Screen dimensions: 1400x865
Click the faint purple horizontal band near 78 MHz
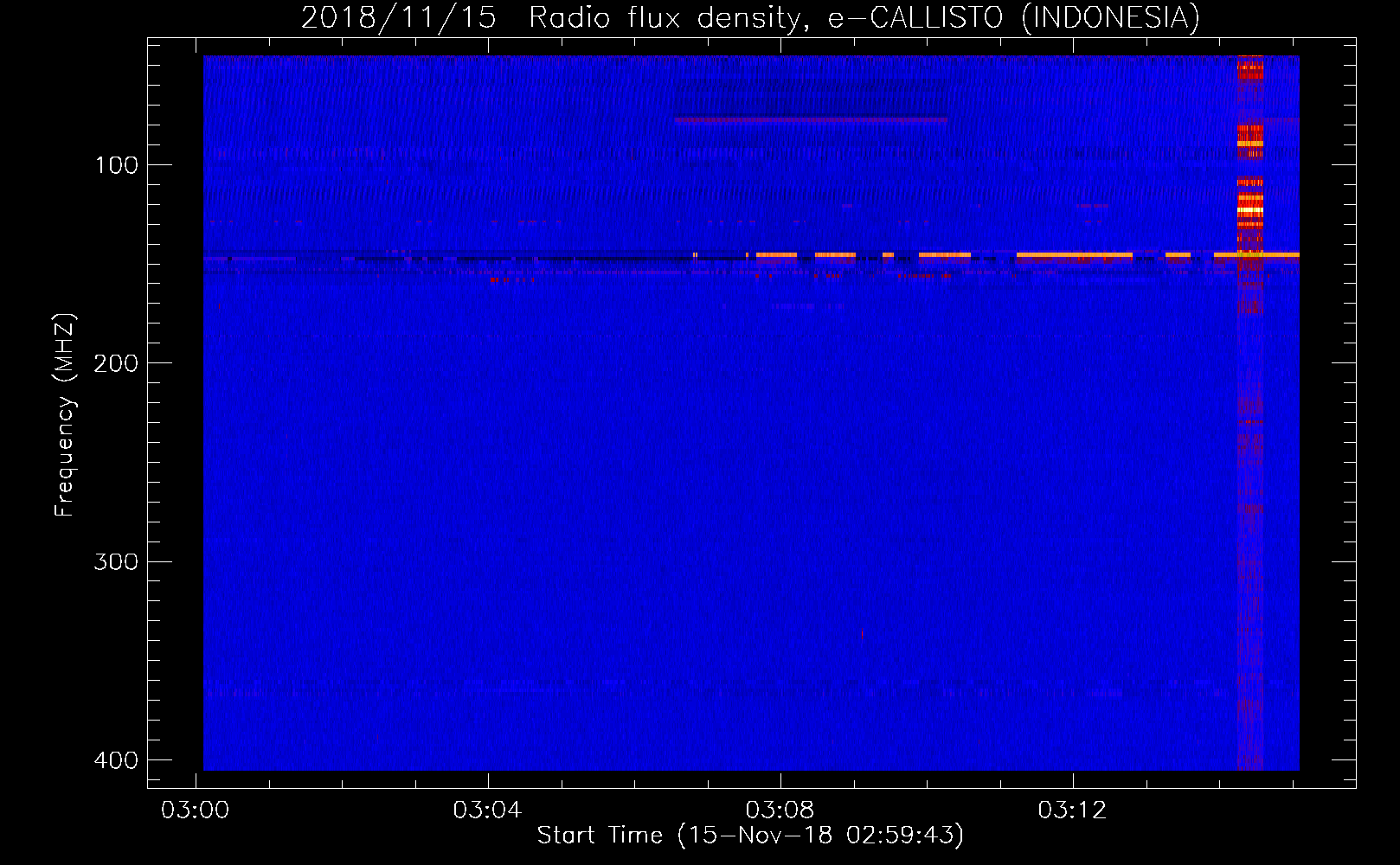click(x=811, y=120)
